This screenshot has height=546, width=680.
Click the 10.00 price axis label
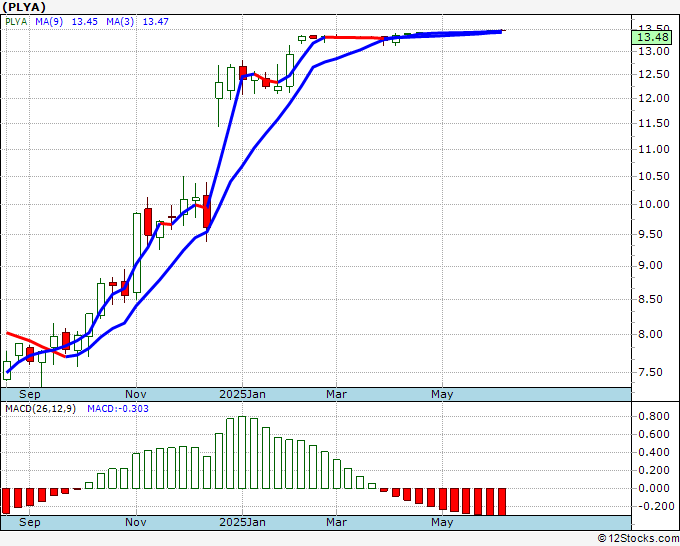pos(654,204)
